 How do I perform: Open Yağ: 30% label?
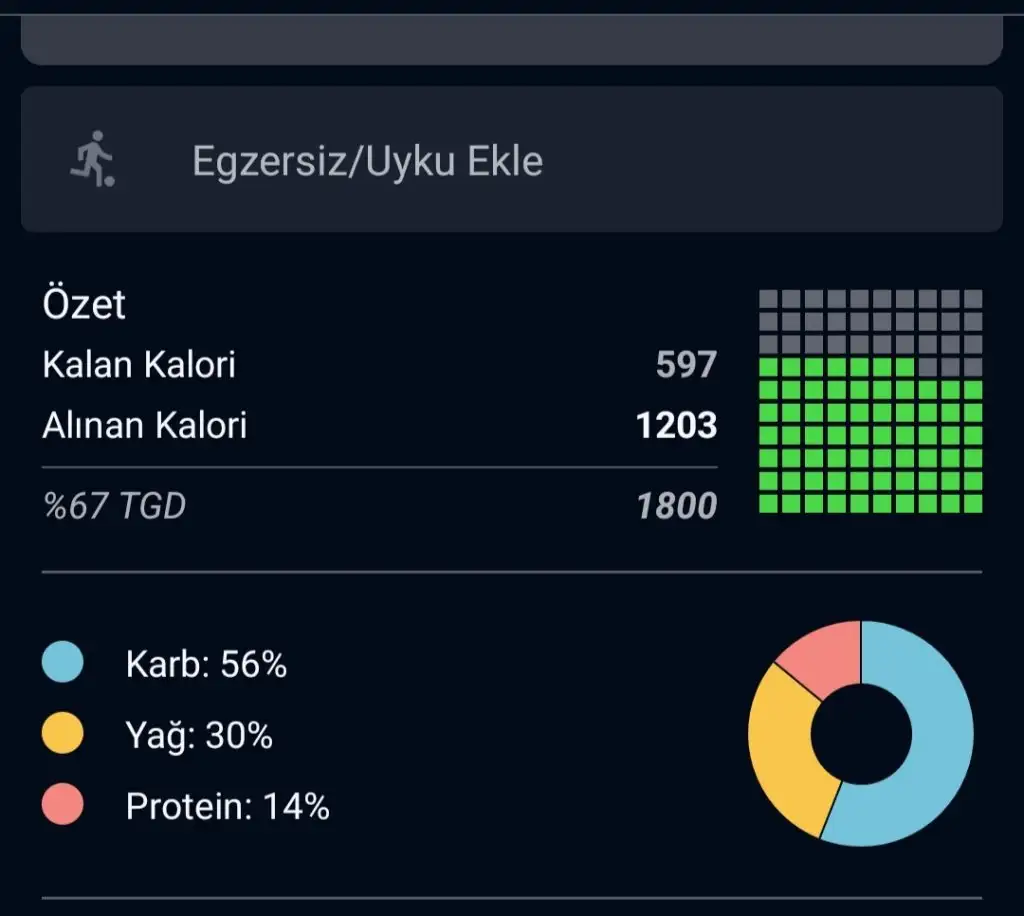coord(199,735)
